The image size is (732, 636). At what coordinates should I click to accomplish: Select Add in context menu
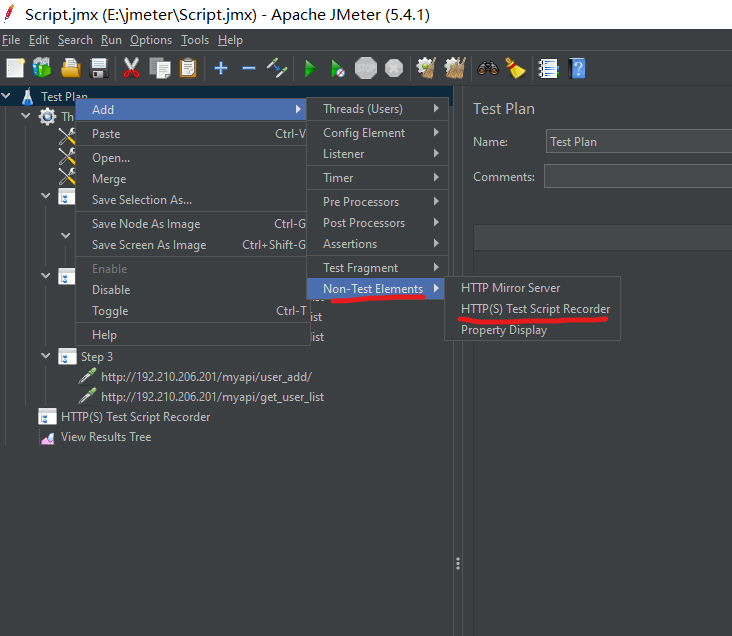click(191, 109)
